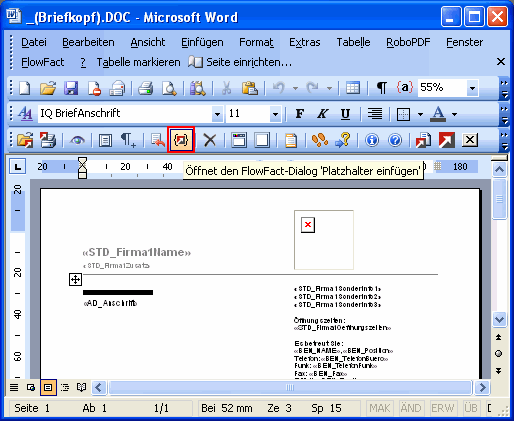Toggle field codes {a} button
514x421 pixels.
(405, 88)
